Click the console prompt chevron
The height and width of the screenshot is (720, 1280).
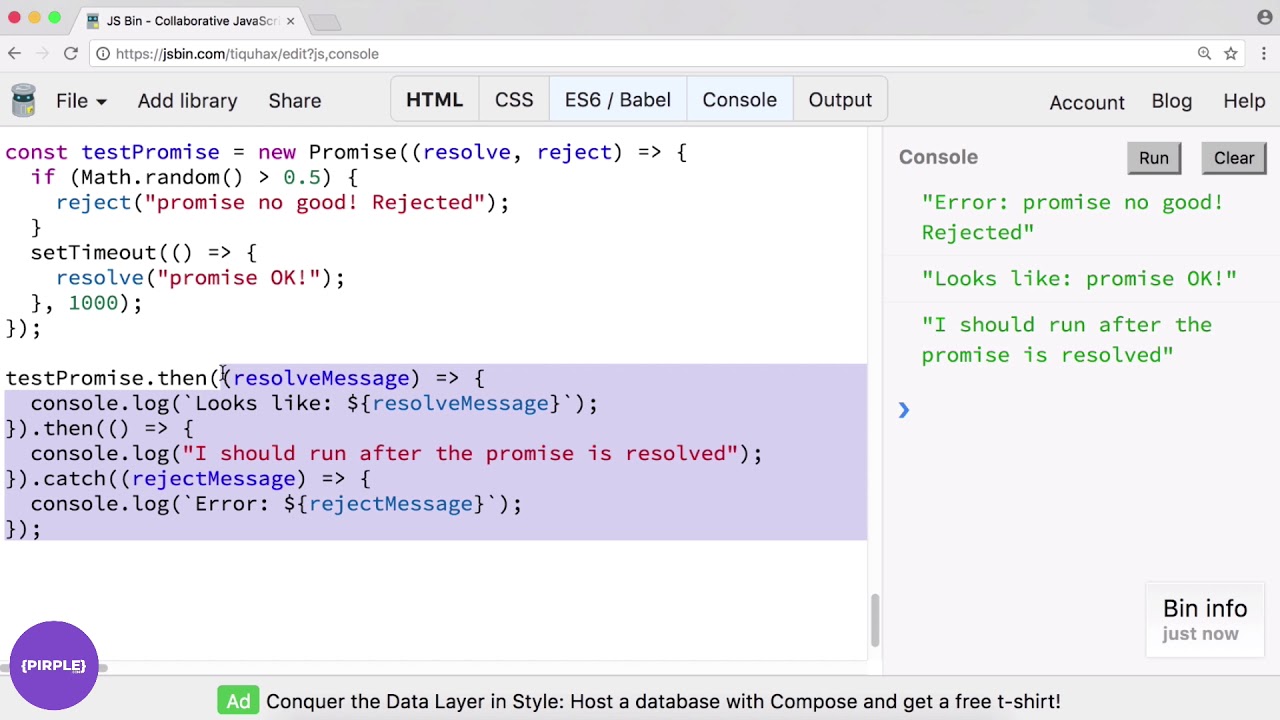pyautogui.click(x=904, y=410)
